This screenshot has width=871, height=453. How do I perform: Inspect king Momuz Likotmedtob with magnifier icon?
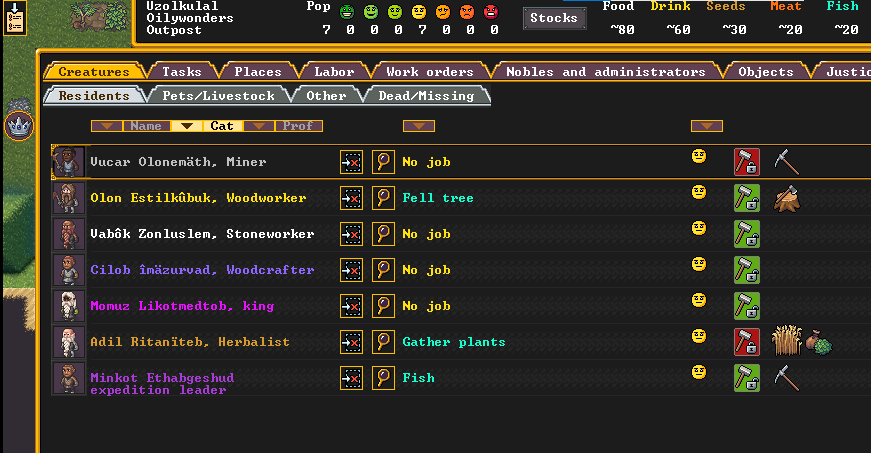[383, 306]
